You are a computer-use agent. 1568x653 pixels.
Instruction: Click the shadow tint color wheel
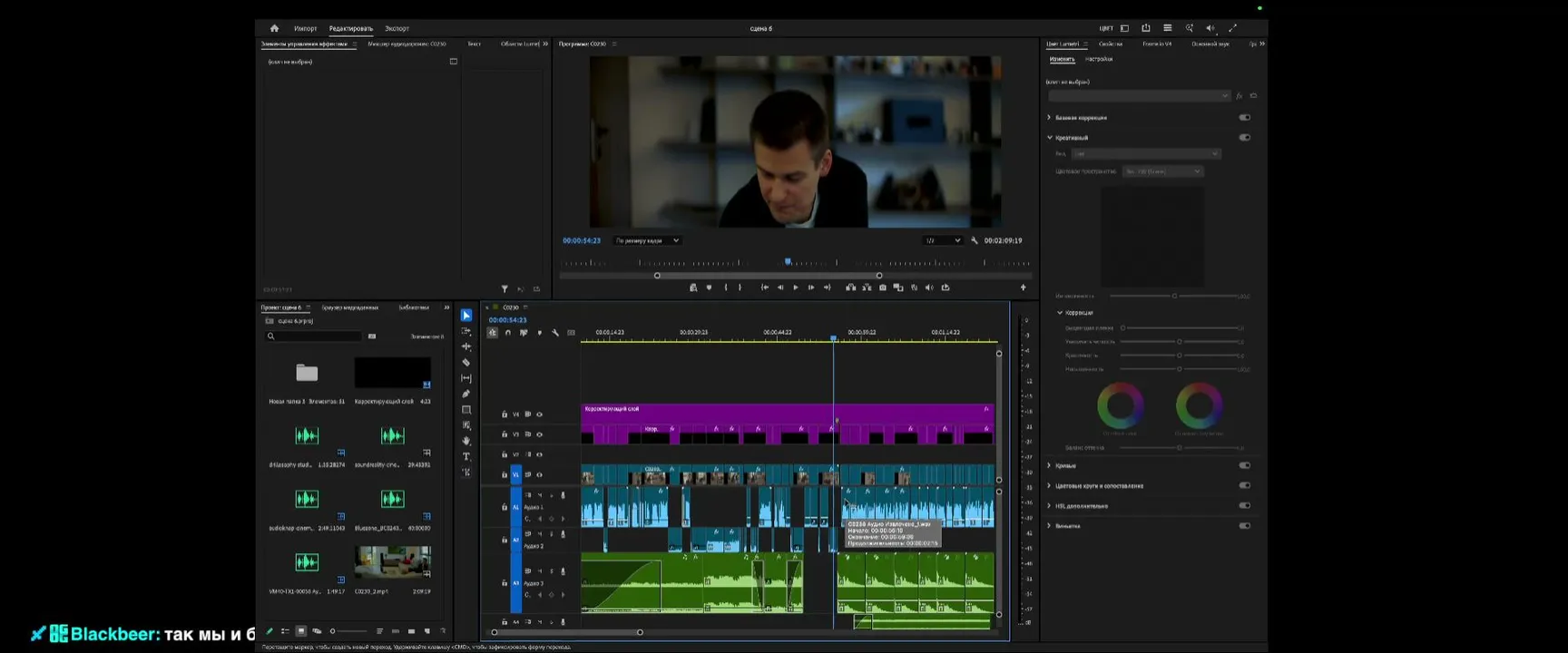click(x=1121, y=405)
